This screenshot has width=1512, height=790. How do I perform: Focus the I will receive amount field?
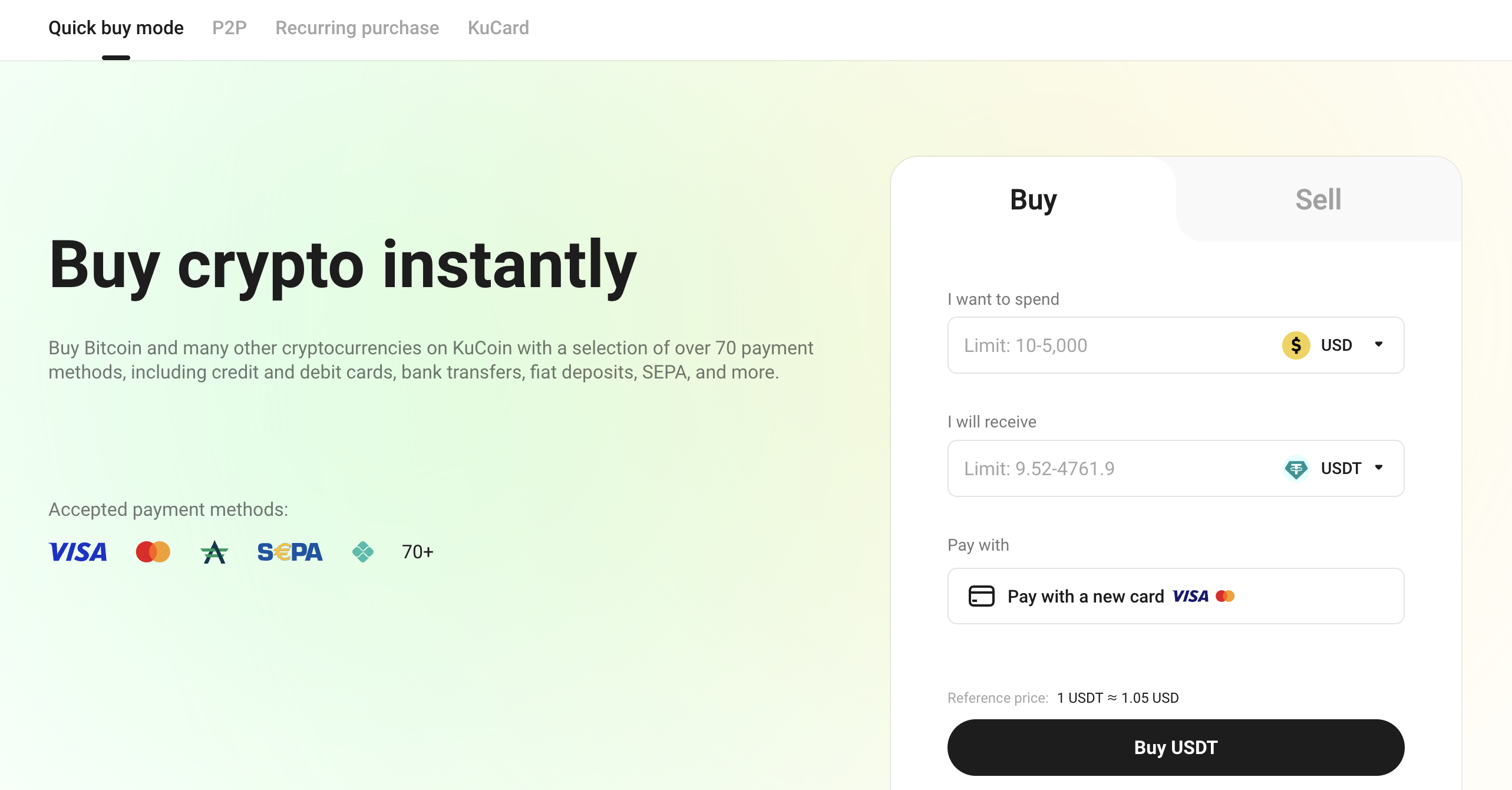click(1108, 469)
